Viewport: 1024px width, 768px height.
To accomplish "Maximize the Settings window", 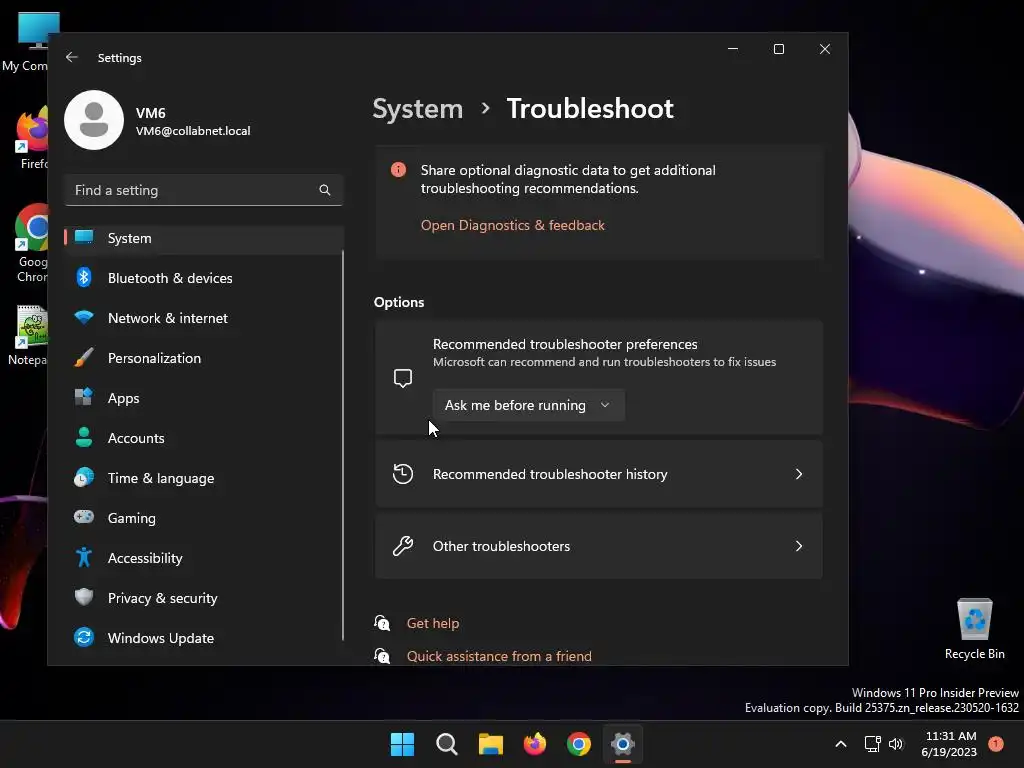I will (778, 49).
